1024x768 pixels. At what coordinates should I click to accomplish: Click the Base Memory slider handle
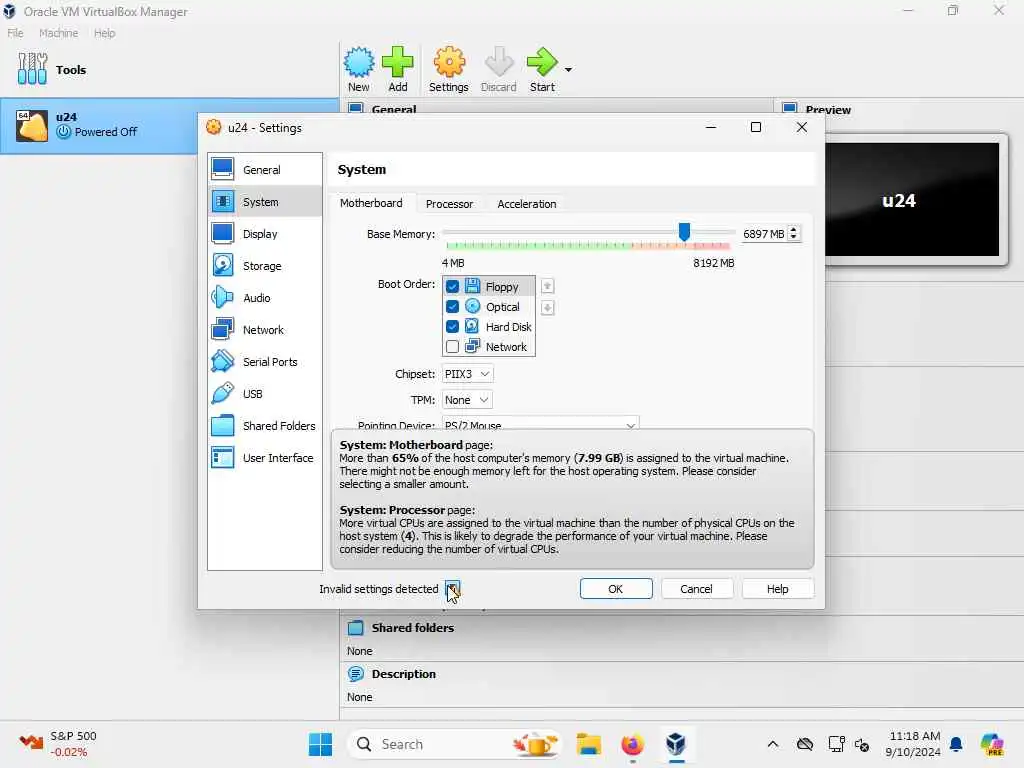[684, 232]
